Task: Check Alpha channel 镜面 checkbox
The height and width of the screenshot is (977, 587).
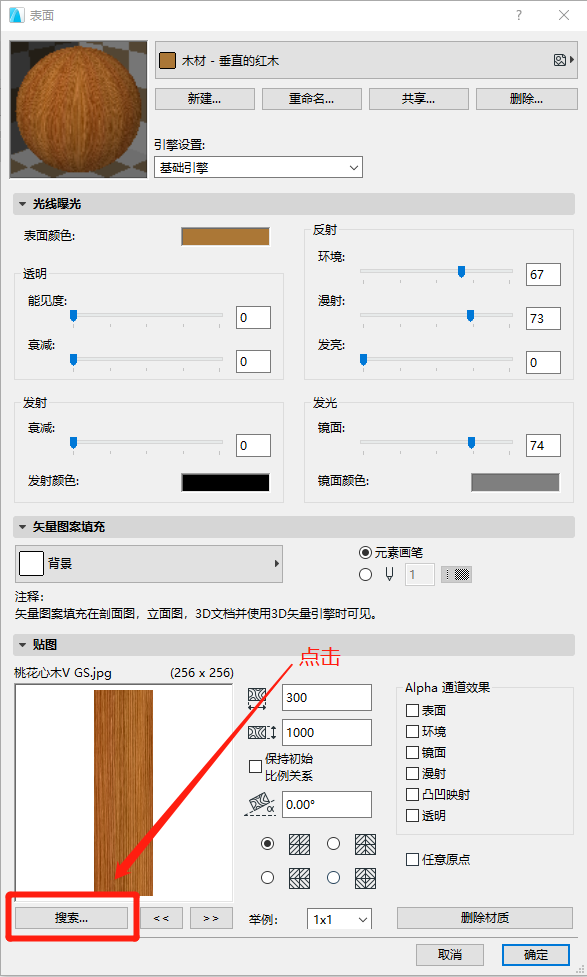Action: (412, 753)
